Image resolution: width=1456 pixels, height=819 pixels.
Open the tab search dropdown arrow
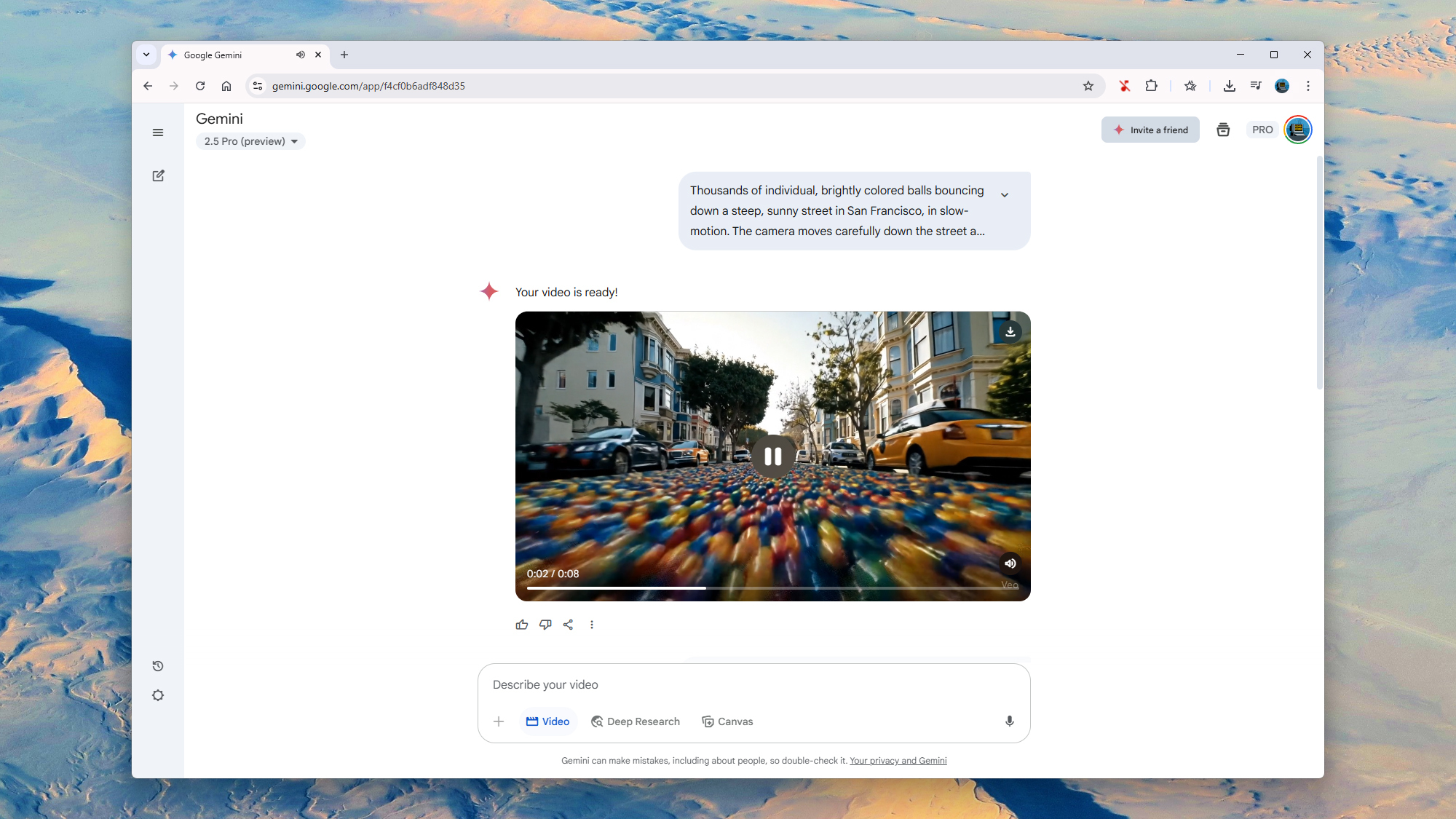[x=146, y=55]
